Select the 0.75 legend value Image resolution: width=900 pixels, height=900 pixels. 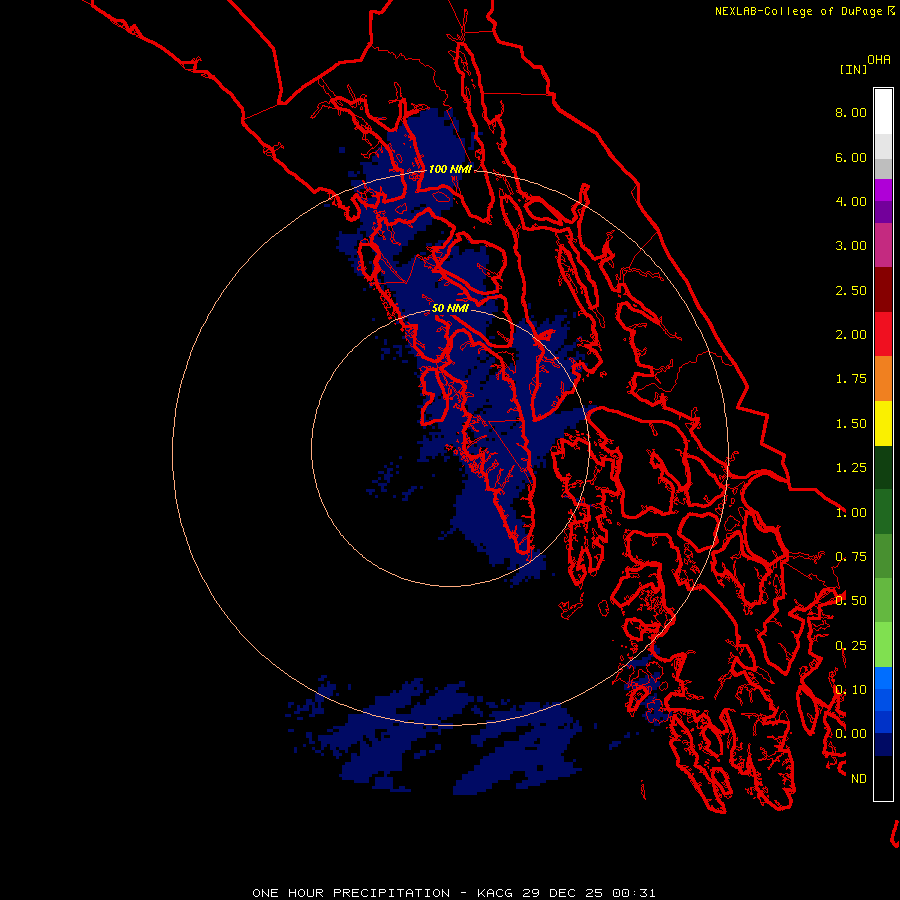coord(851,557)
